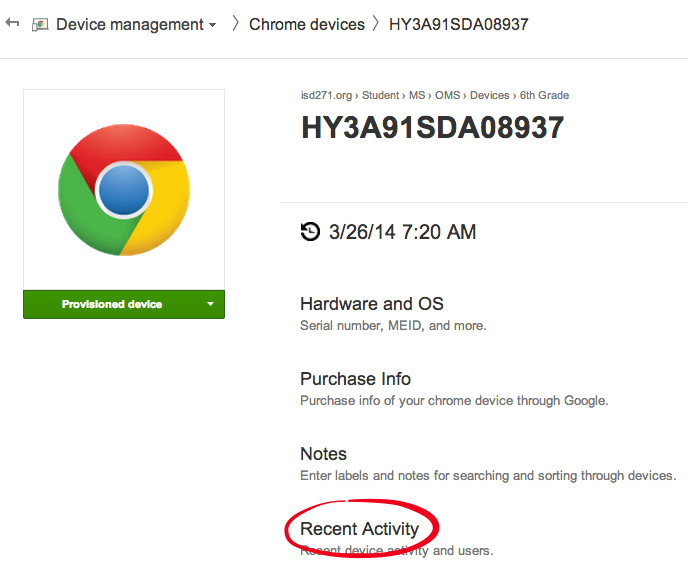Screen dimensions: 688x572
Task: Select HY3A91SDA08937 in top breadcrumb
Action: tap(458, 24)
